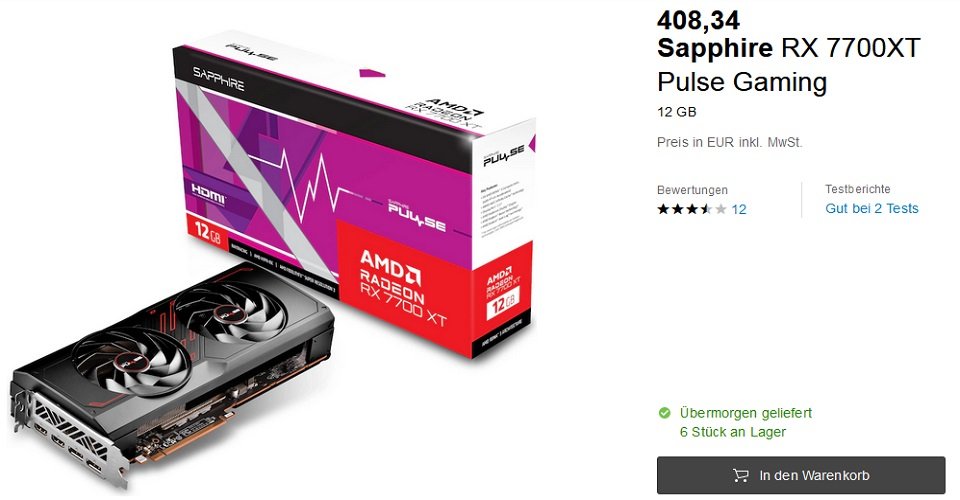The width and height of the screenshot is (960, 500).
Task: Click the green availability checkmark icon
Action: pos(664,413)
